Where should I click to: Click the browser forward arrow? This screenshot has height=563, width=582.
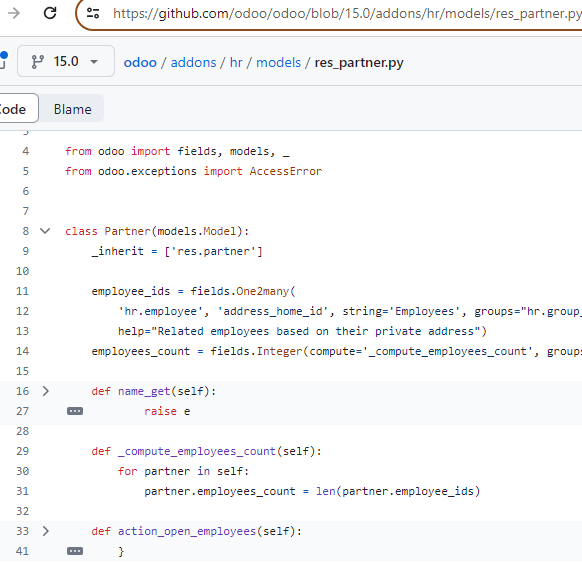14,13
